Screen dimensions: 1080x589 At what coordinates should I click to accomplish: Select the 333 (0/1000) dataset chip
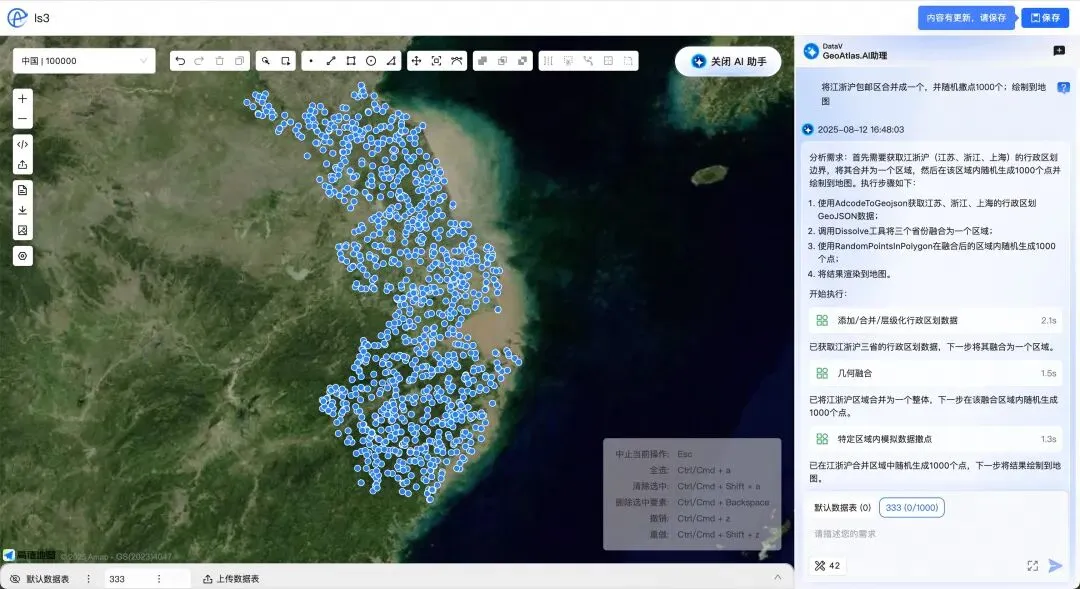coord(911,508)
